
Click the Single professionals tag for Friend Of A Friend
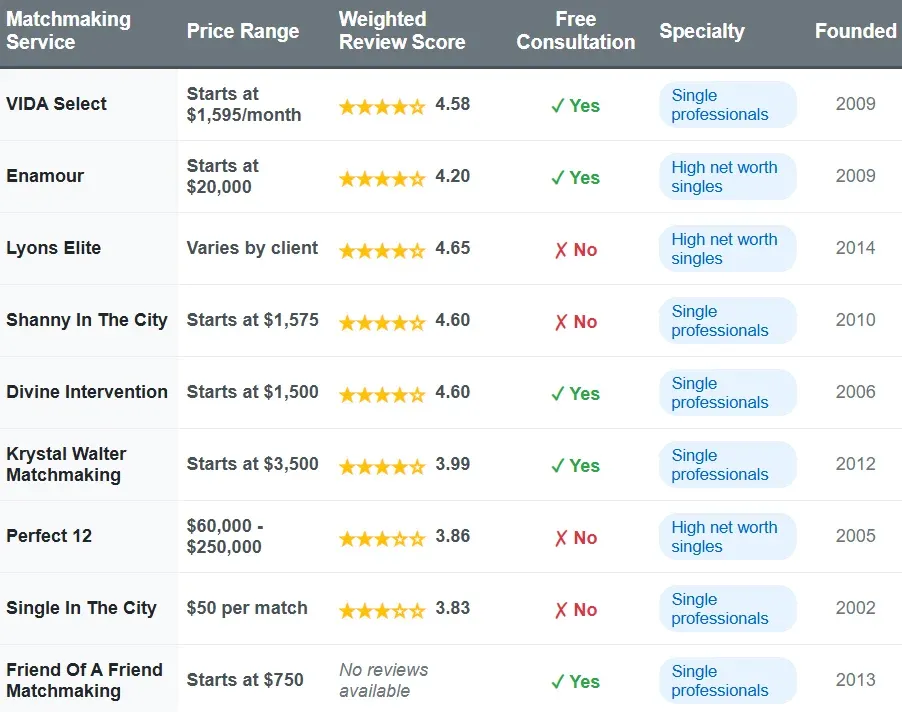(x=727, y=680)
